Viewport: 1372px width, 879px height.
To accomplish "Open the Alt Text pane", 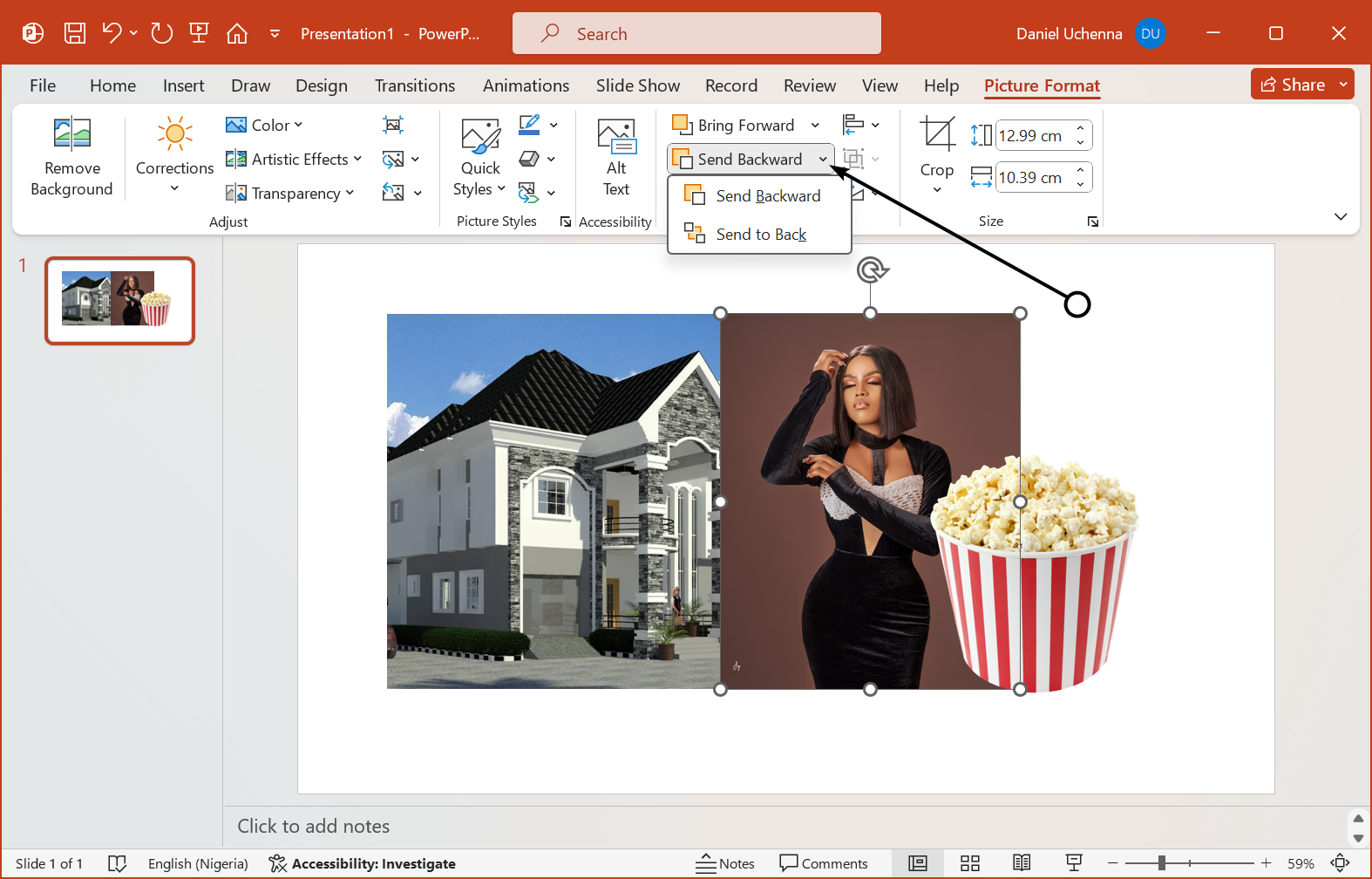I will click(x=616, y=157).
